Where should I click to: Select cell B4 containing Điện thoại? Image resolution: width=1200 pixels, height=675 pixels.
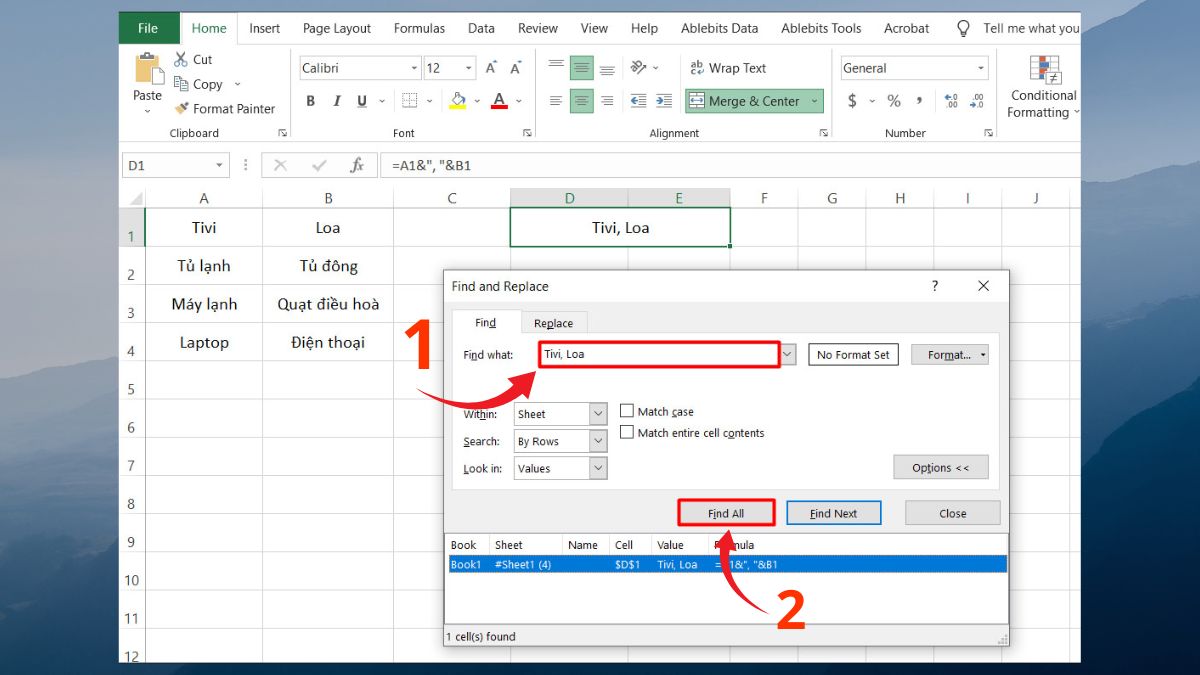(x=328, y=342)
